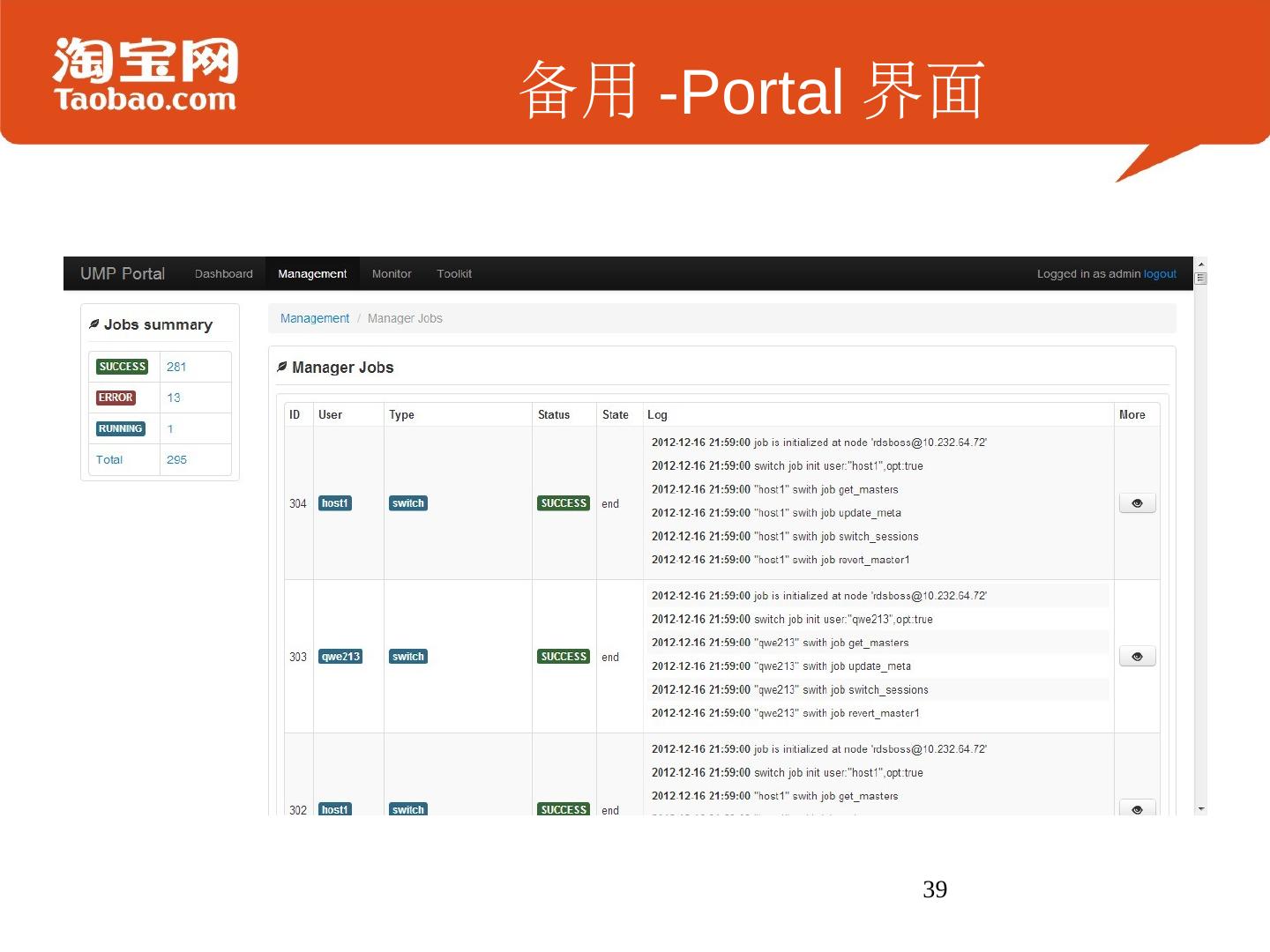Click the eye icon for job 302
The width and height of the screenshot is (1270, 952).
click(x=1137, y=808)
